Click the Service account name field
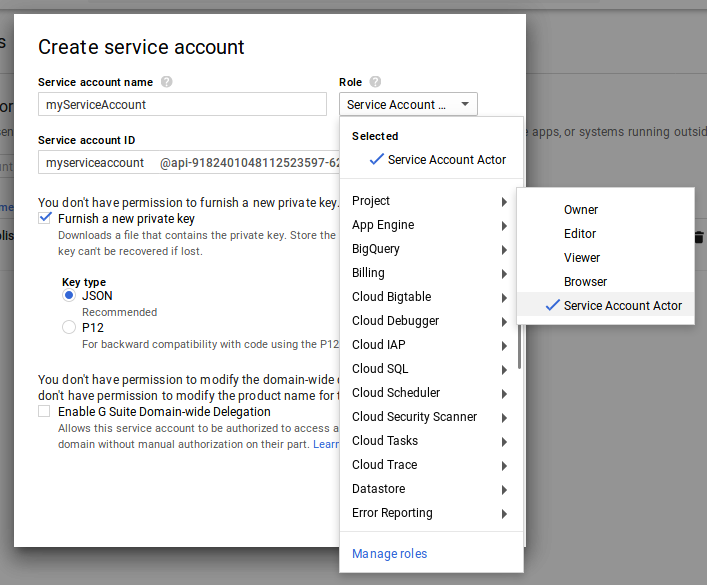This screenshot has width=707, height=585. pos(182,104)
